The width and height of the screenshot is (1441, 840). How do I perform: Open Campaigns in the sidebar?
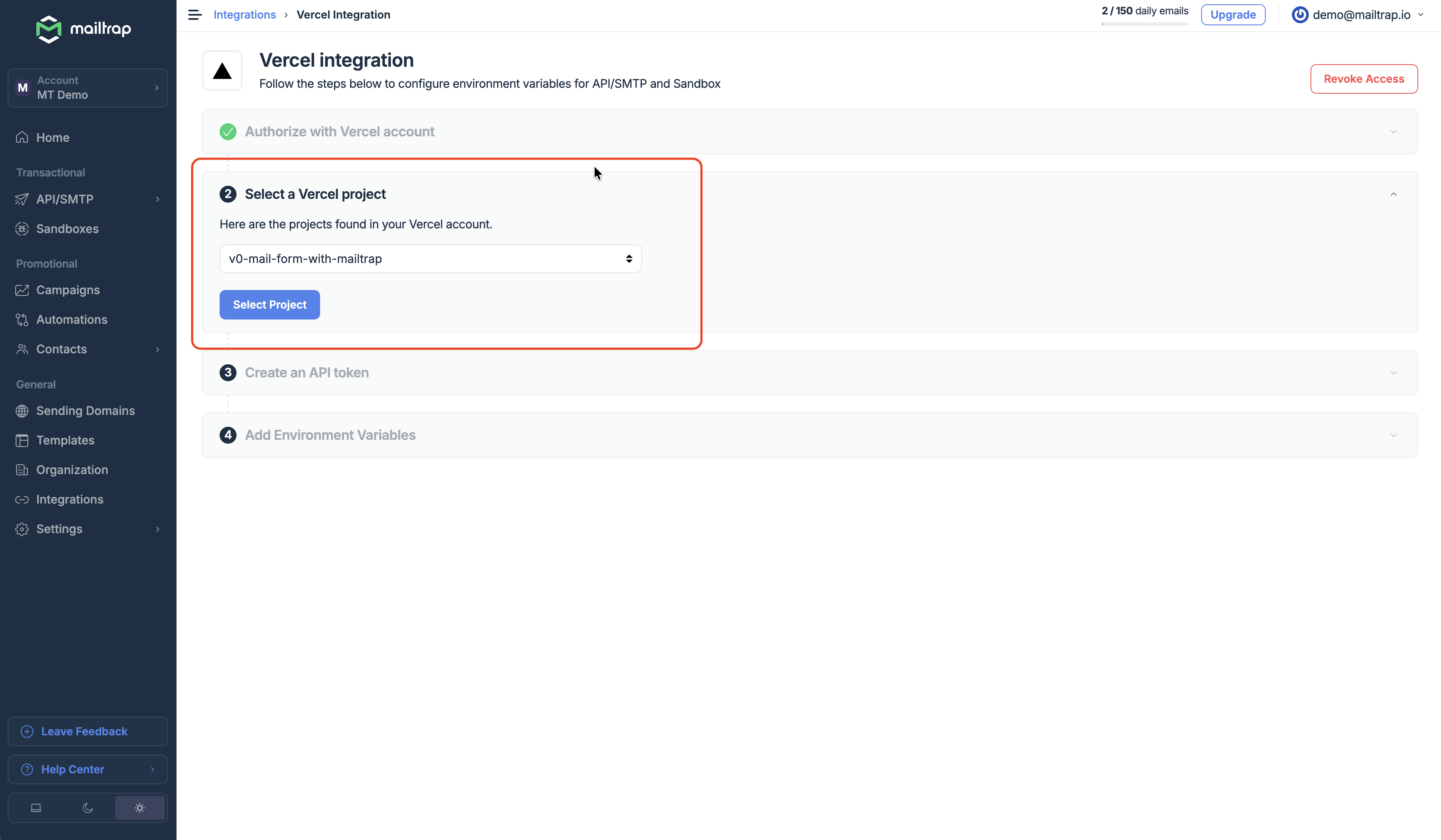pyautogui.click(x=68, y=290)
